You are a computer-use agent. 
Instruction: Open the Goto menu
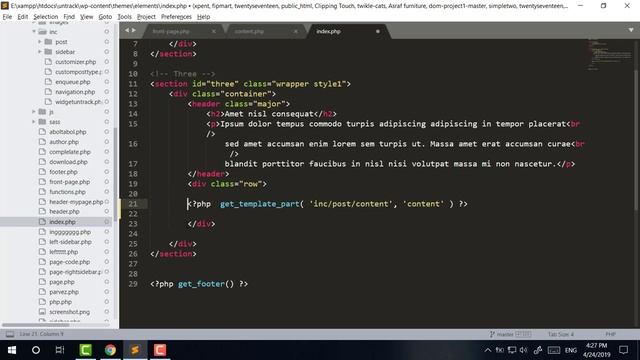(x=105, y=17)
